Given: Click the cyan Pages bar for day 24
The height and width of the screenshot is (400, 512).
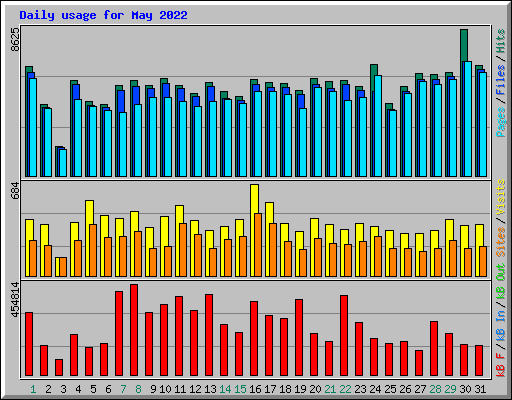Looking at the screenshot, I should (x=378, y=126).
